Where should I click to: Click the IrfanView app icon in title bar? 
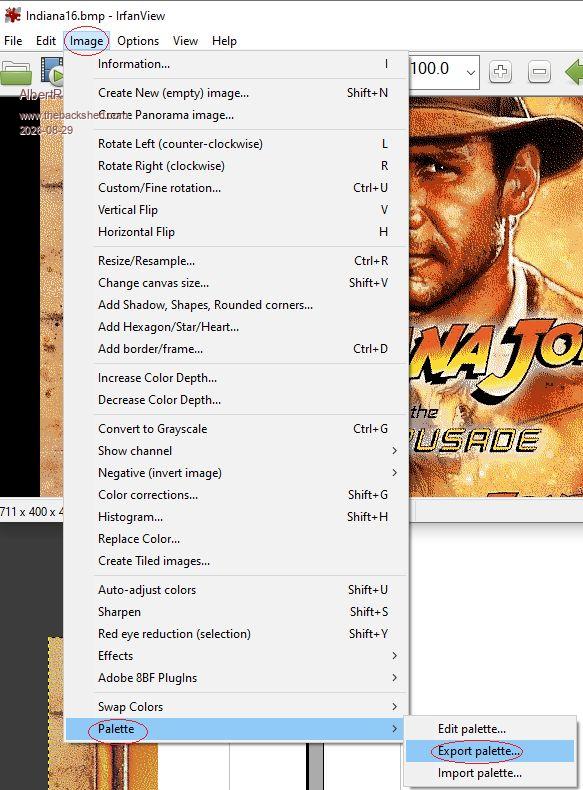[13, 15]
